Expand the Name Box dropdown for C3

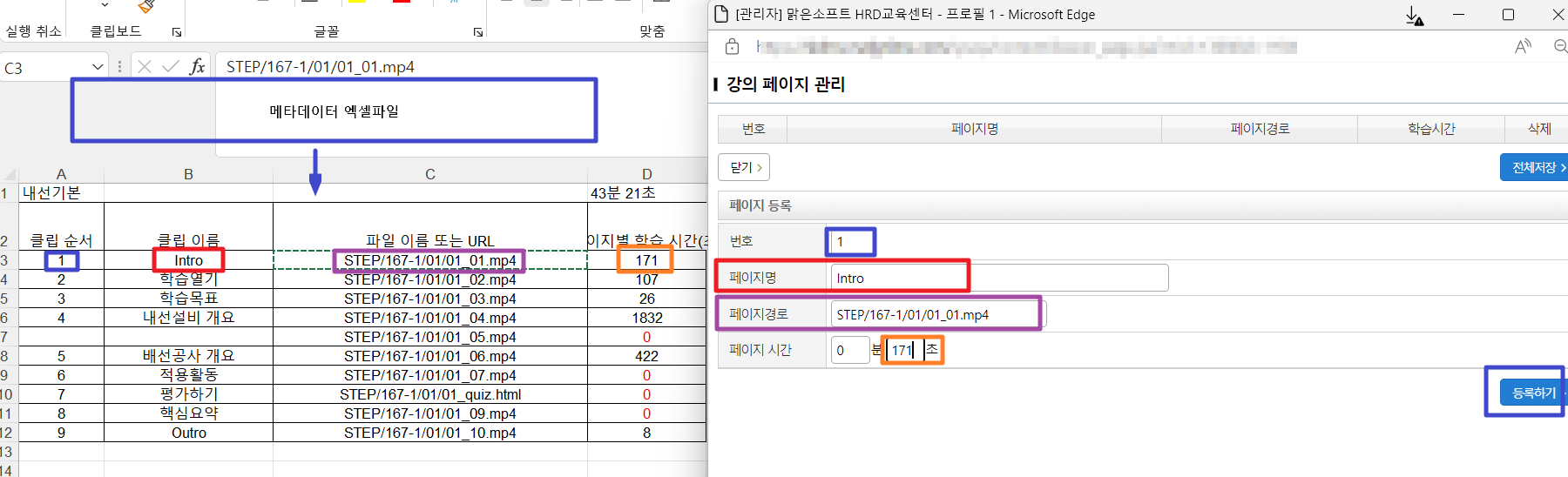[98, 67]
